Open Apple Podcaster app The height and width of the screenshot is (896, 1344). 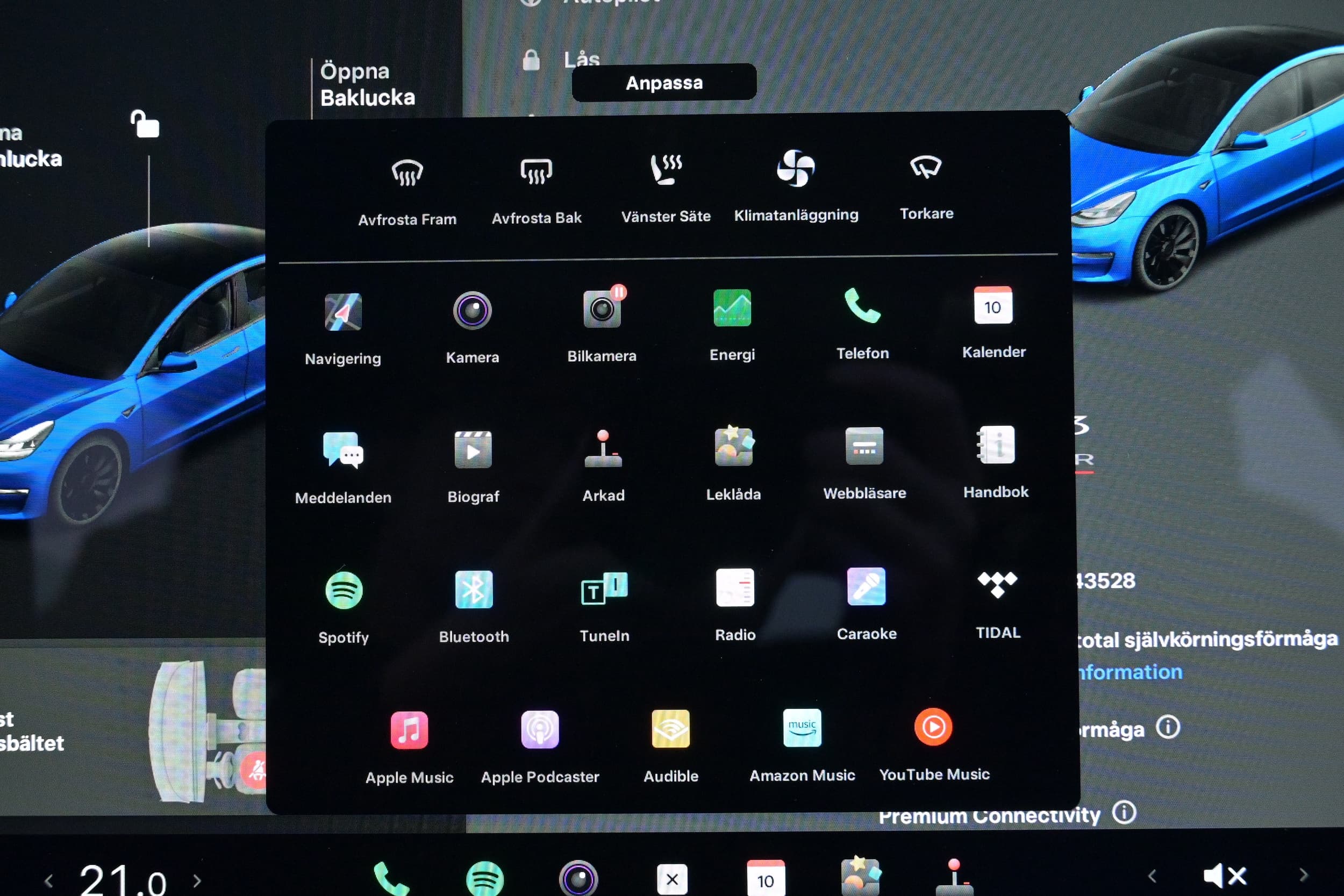click(x=540, y=730)
